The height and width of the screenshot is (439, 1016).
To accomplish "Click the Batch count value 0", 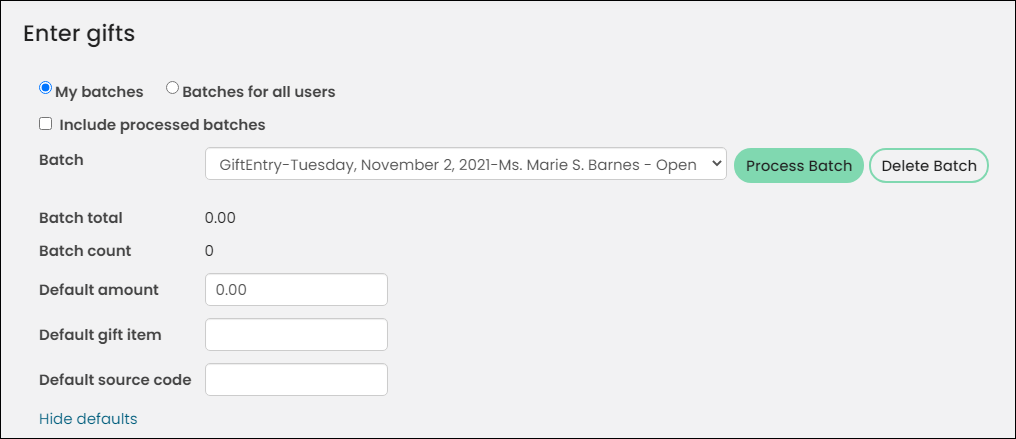I will [209, 251].
